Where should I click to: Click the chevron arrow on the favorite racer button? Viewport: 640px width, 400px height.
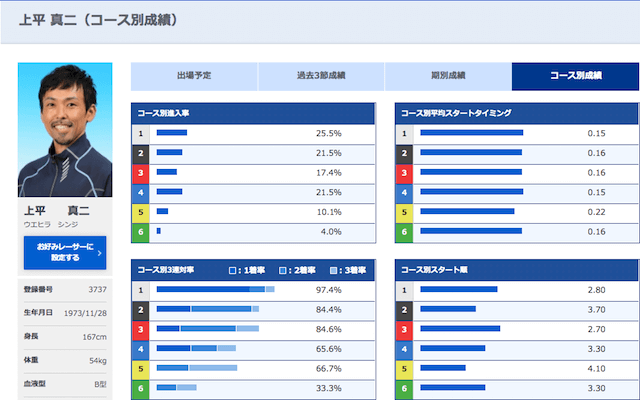click(100, 253)
